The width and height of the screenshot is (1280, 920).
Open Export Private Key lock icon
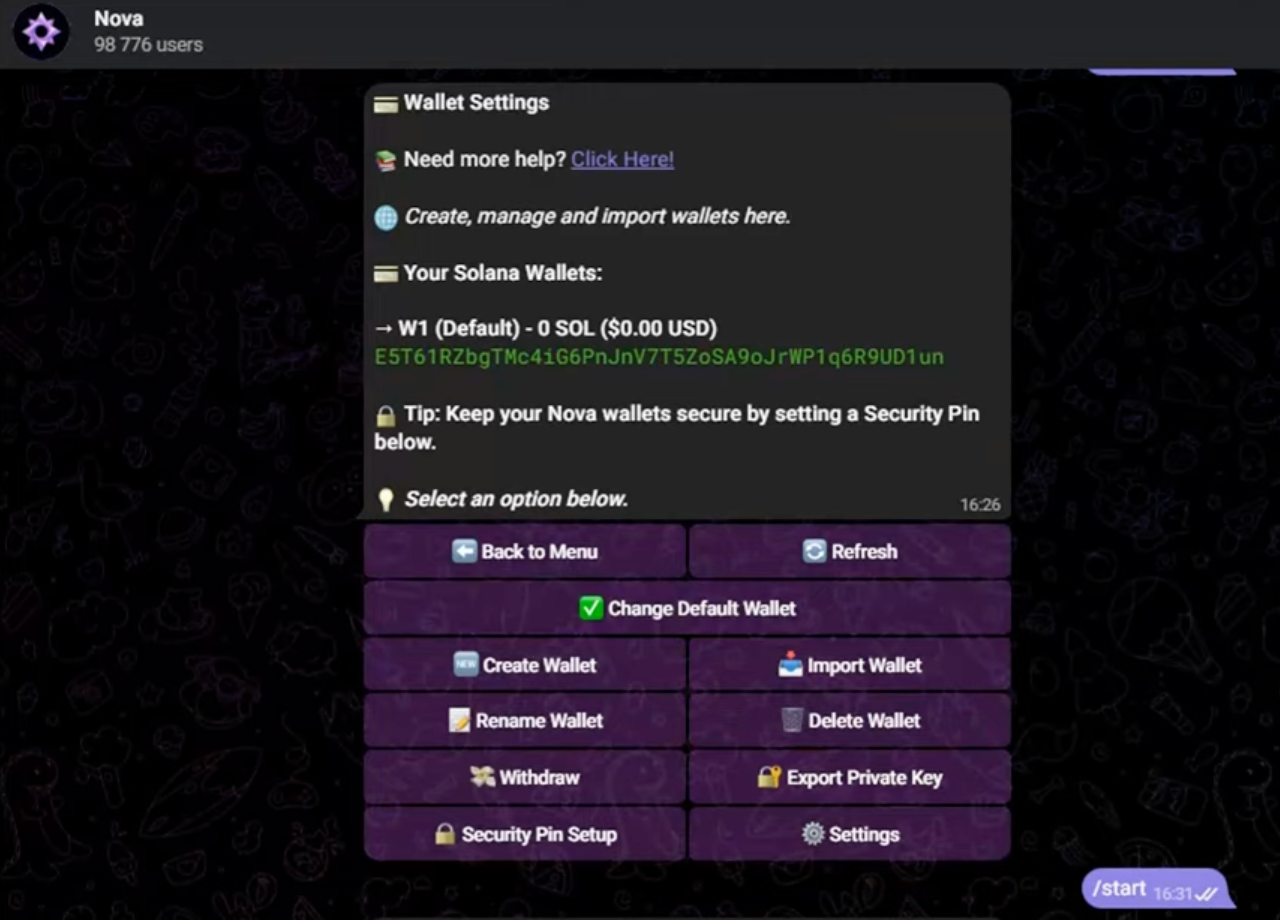pyautogui.click(x=767, y=777)
